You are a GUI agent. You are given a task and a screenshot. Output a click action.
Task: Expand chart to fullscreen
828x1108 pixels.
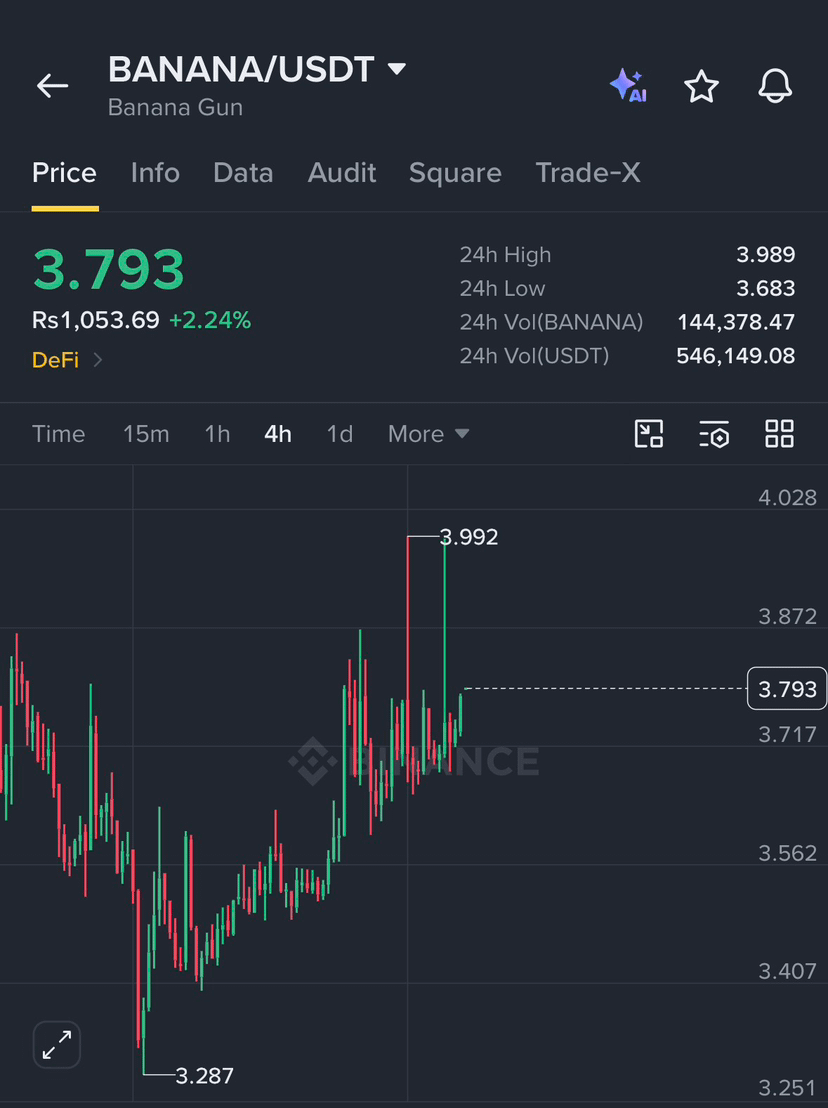coord(57,1044)
